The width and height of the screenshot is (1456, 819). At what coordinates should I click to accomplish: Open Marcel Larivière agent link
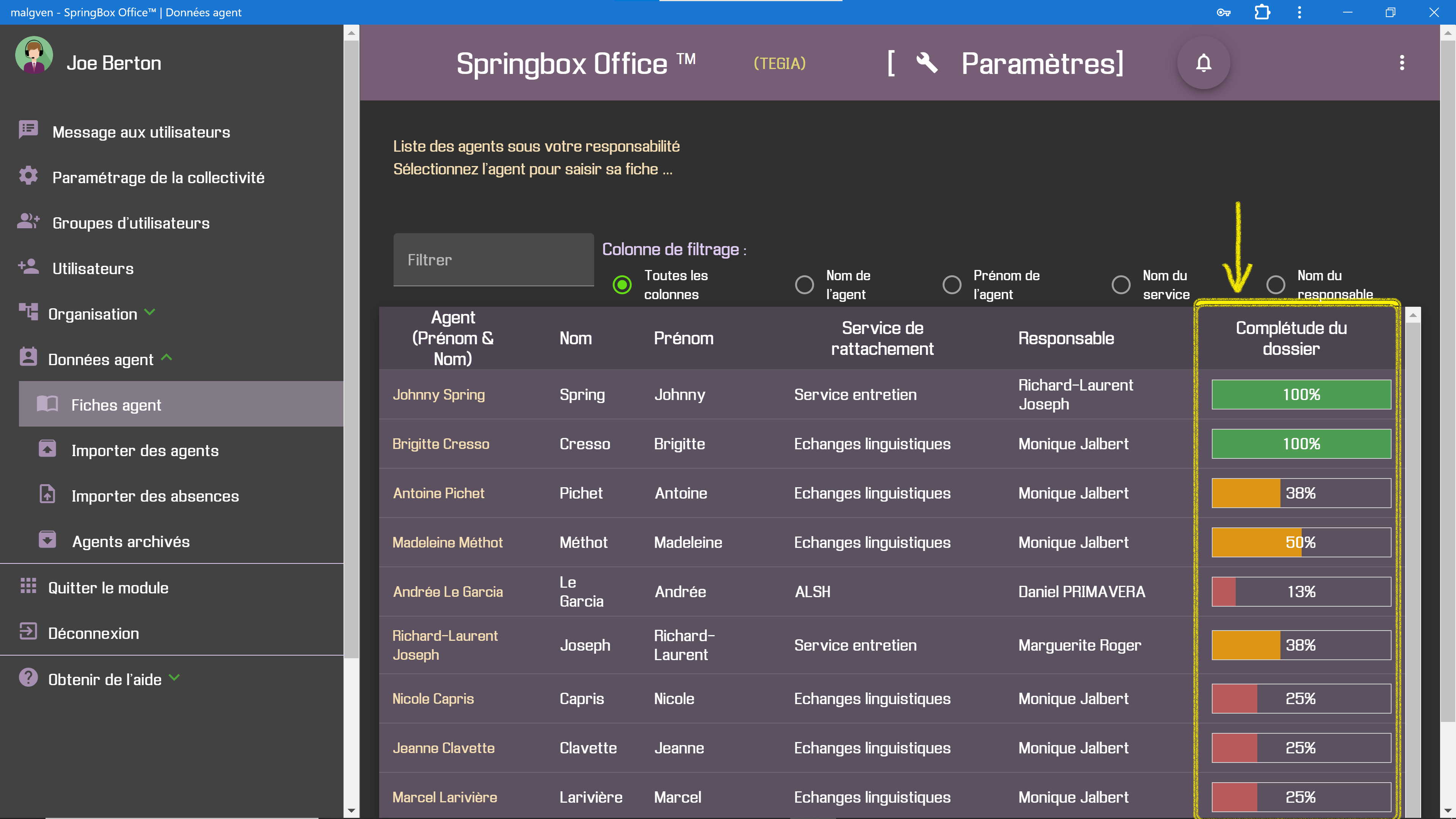(x=445, y=797)
